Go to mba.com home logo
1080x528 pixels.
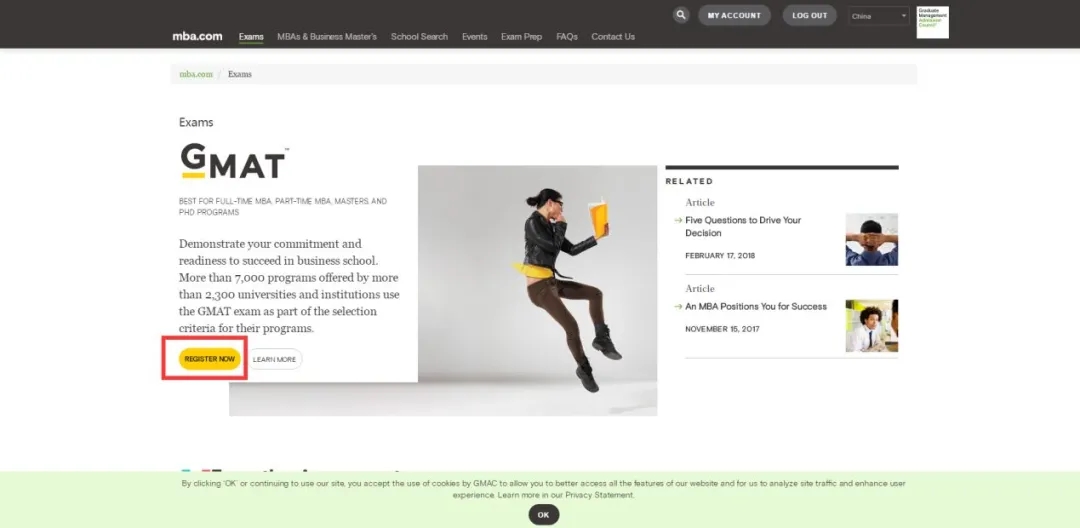(x=197, y=36)
